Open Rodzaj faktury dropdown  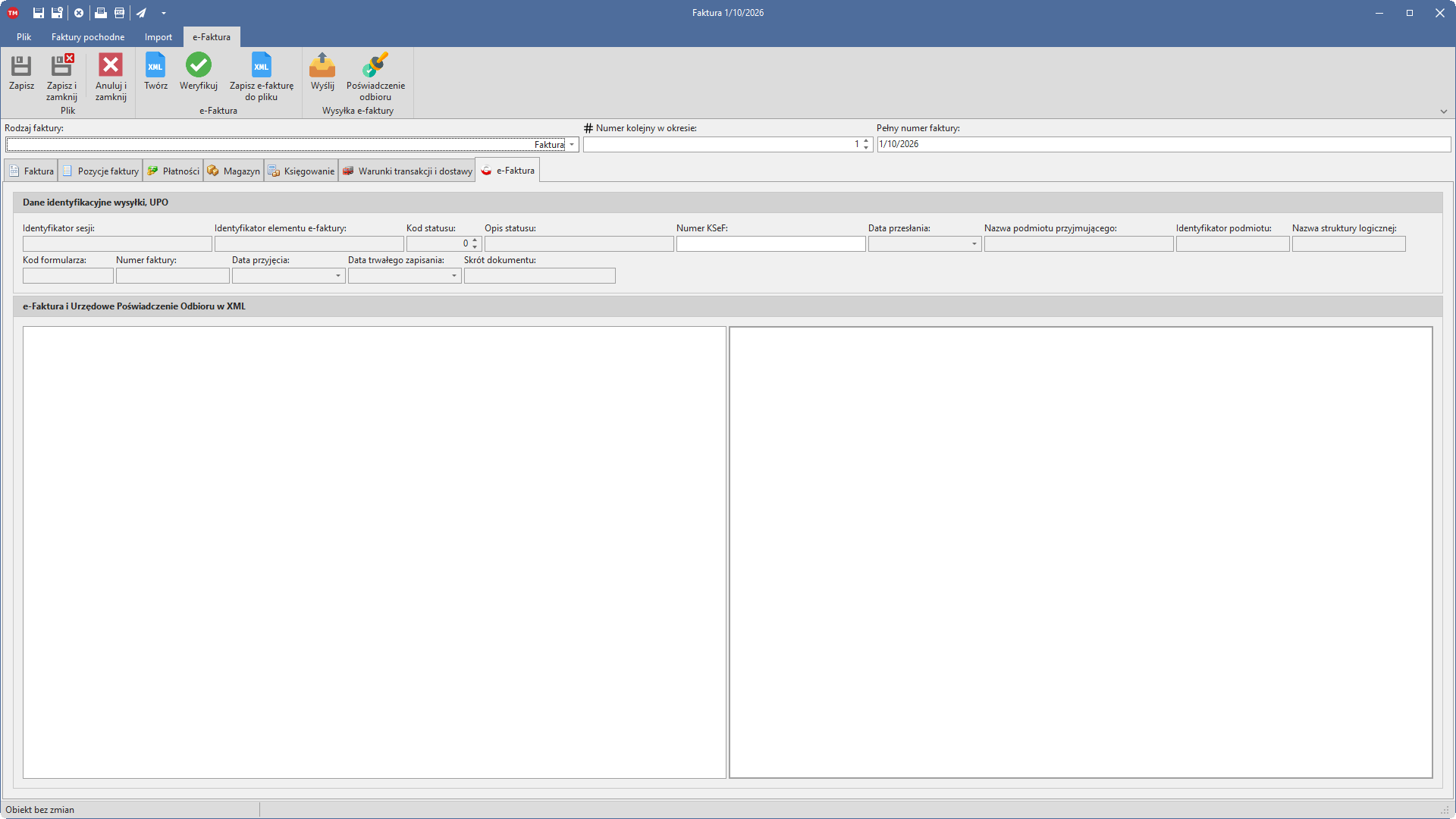[572, 145]
